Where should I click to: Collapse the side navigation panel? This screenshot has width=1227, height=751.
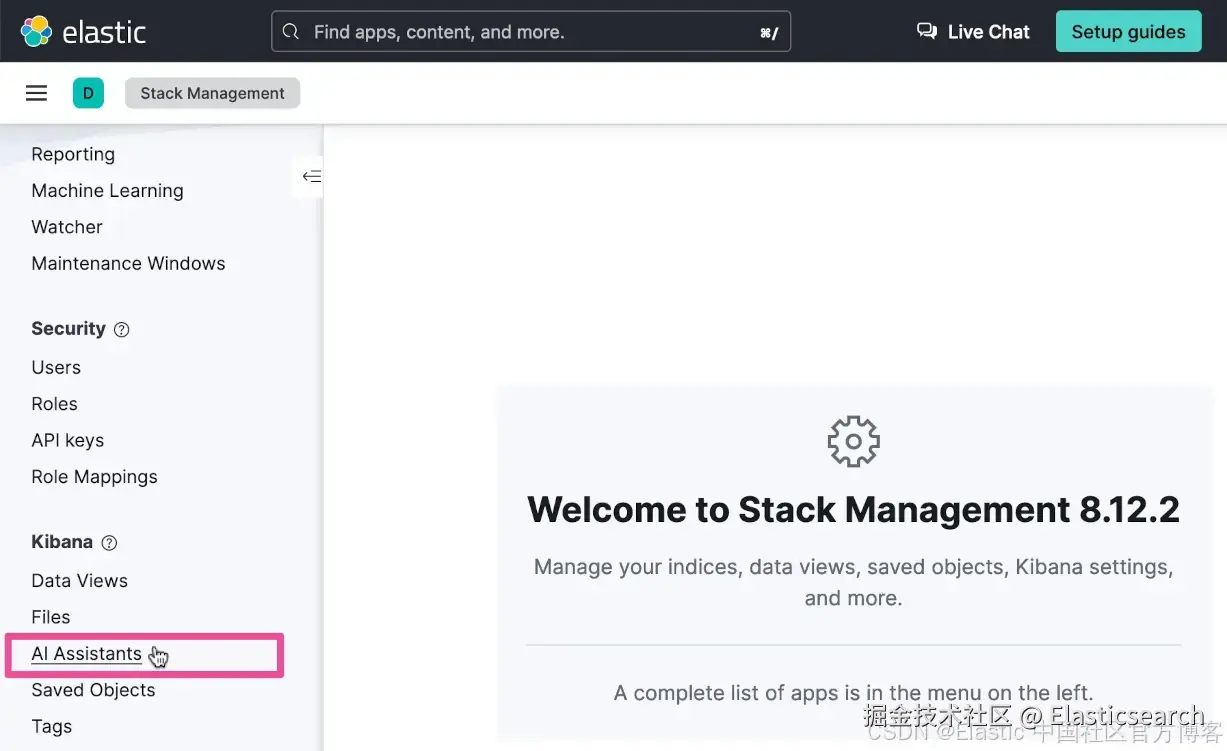(312, 177)
